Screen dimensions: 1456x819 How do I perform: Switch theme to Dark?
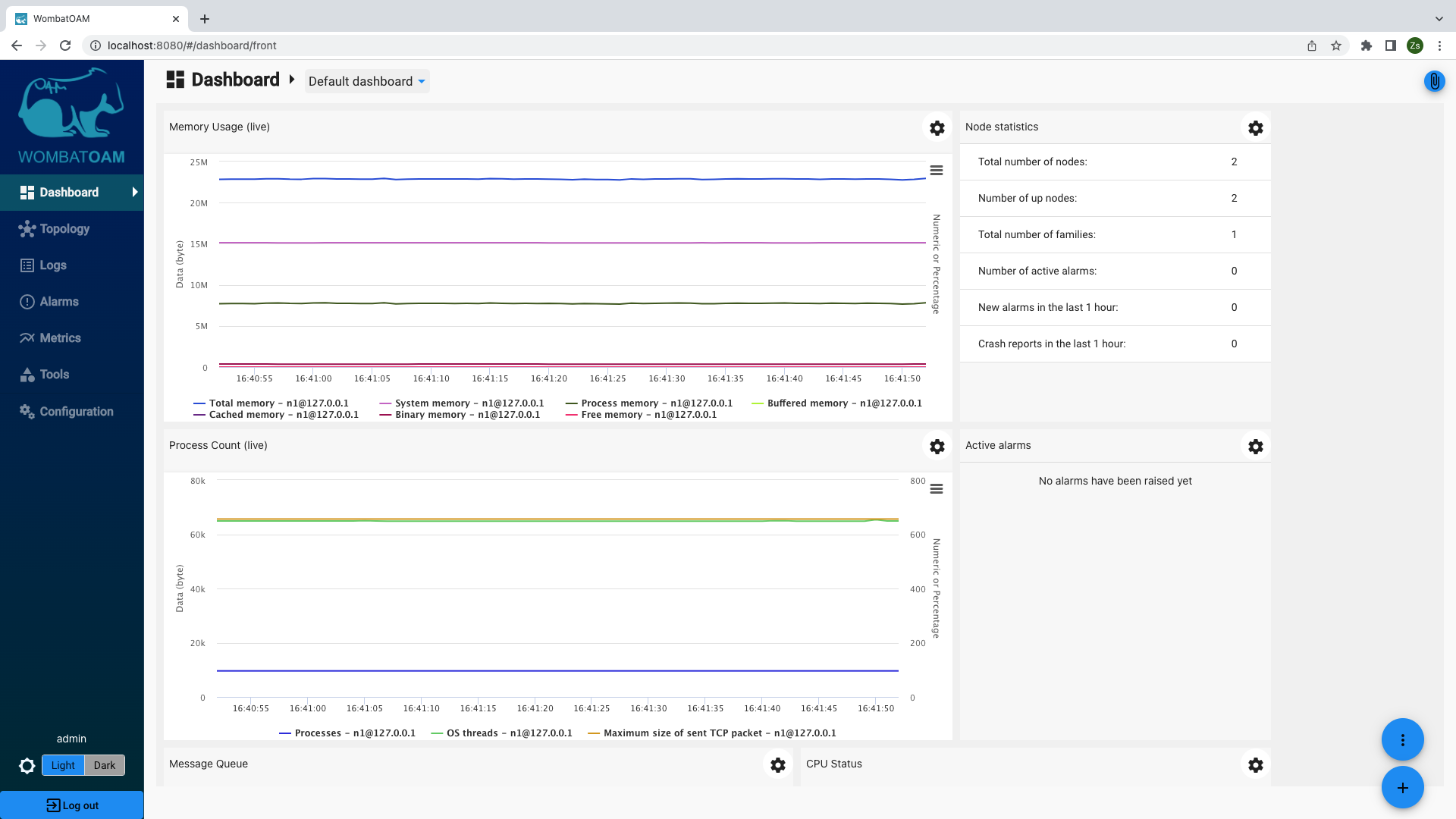pos(105,765)
